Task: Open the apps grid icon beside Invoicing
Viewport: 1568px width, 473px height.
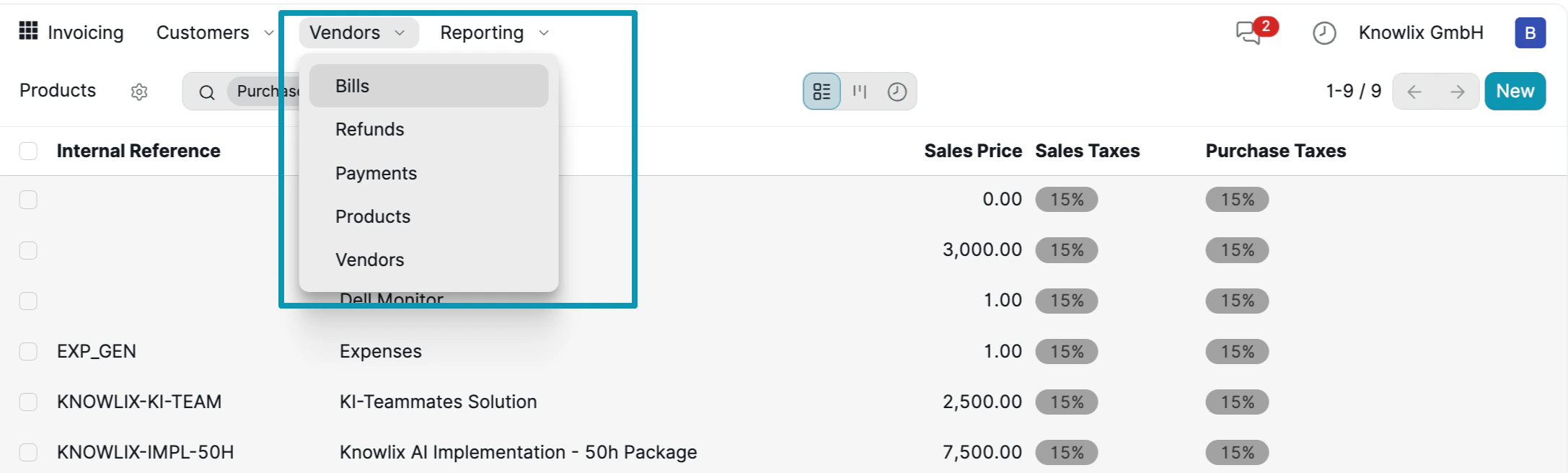Action: coord(28,31)
